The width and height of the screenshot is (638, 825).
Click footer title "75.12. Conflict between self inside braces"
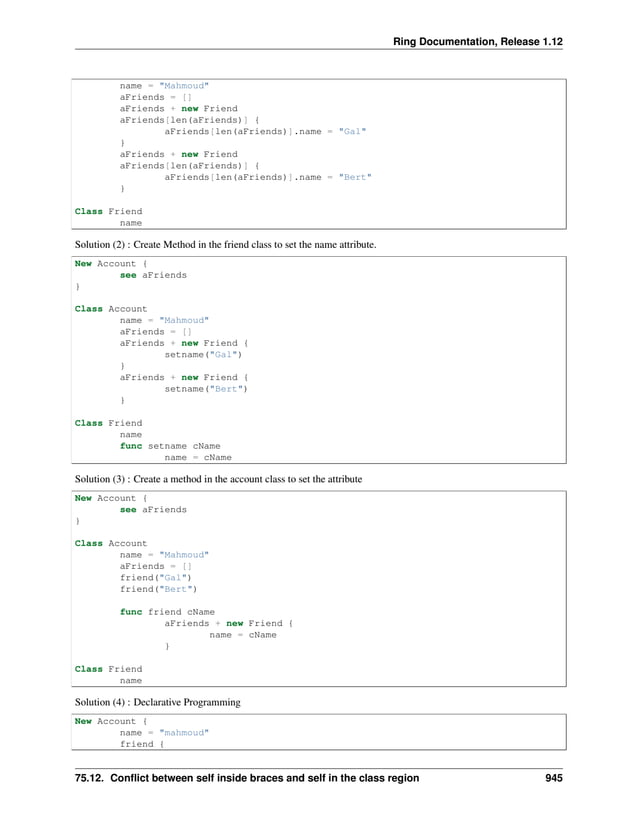[247, 778]
